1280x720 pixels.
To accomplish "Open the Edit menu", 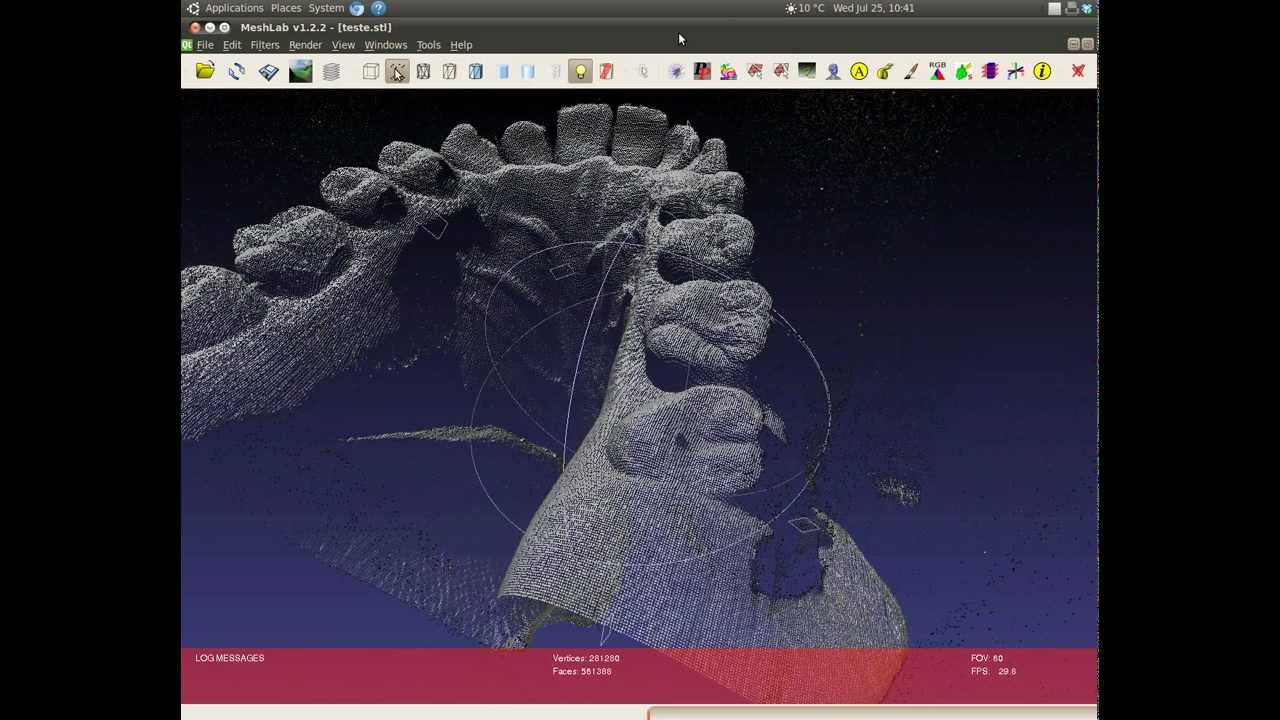I will [x=232, y=45].
